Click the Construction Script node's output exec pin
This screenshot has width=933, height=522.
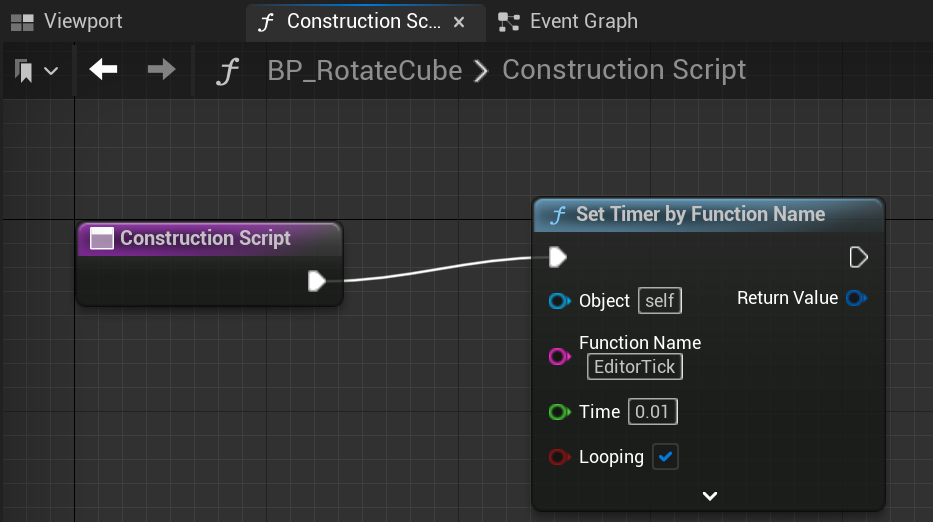(x=317, y=280)
